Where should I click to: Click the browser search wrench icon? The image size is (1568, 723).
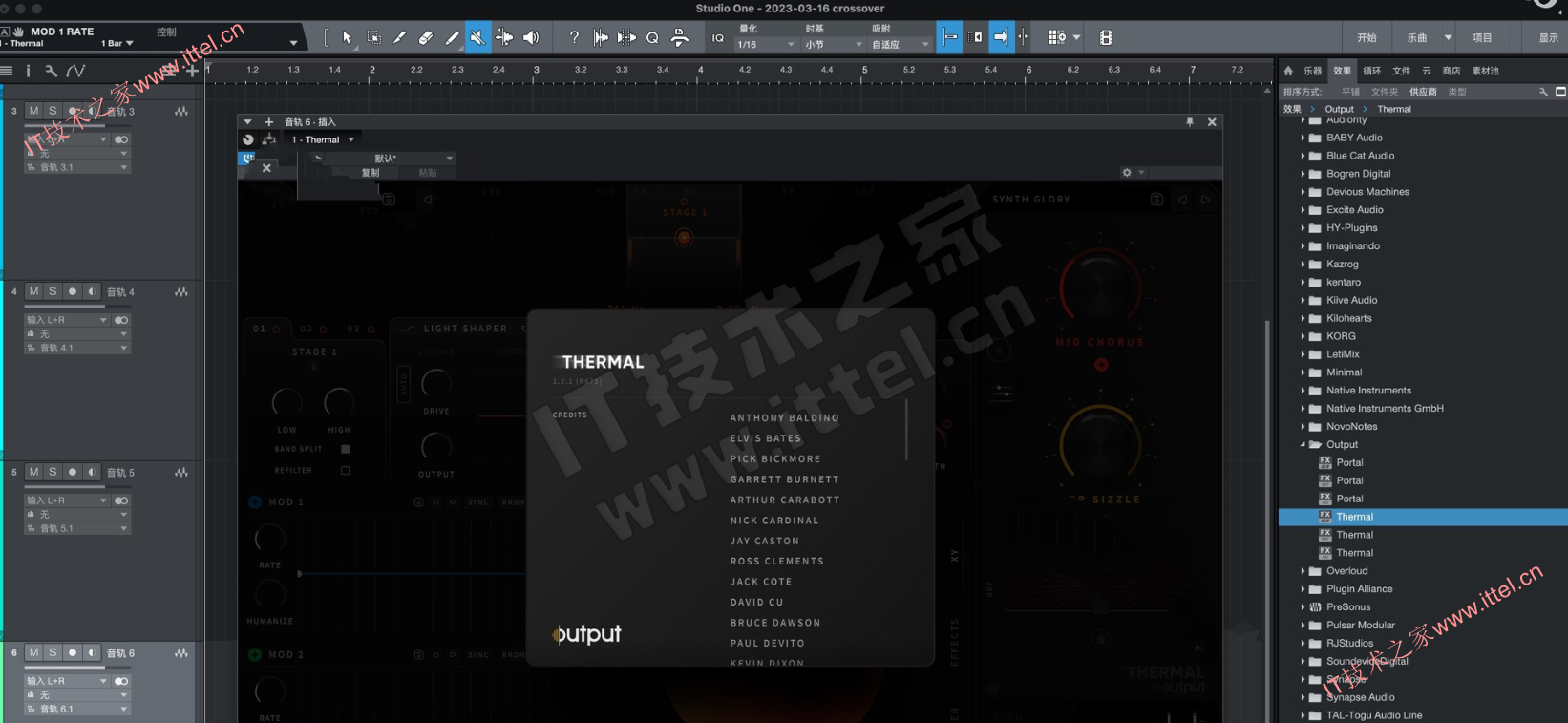tap(1543, 92)
